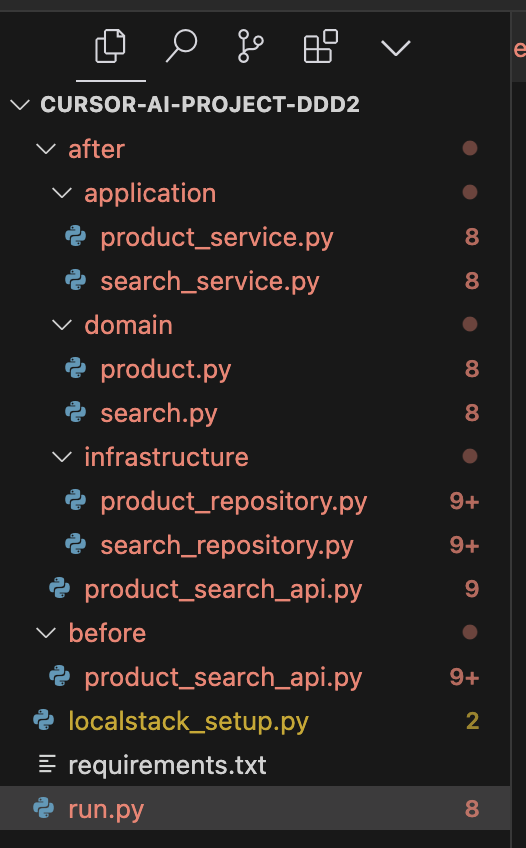Open product_search_api.py under before folder
526x848 pixels.
pos(223,677)
